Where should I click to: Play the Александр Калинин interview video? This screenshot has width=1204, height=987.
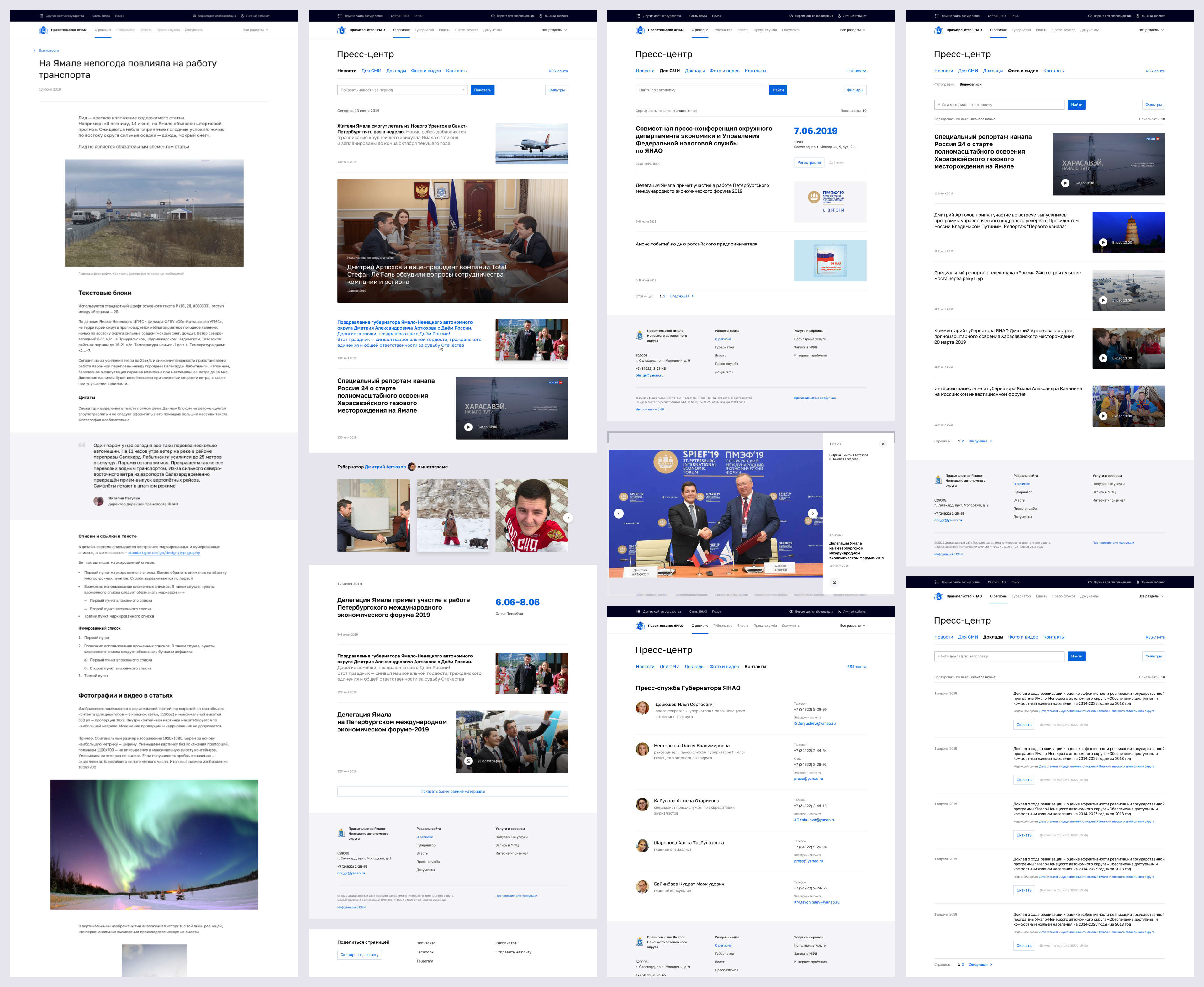(1103, 416)
